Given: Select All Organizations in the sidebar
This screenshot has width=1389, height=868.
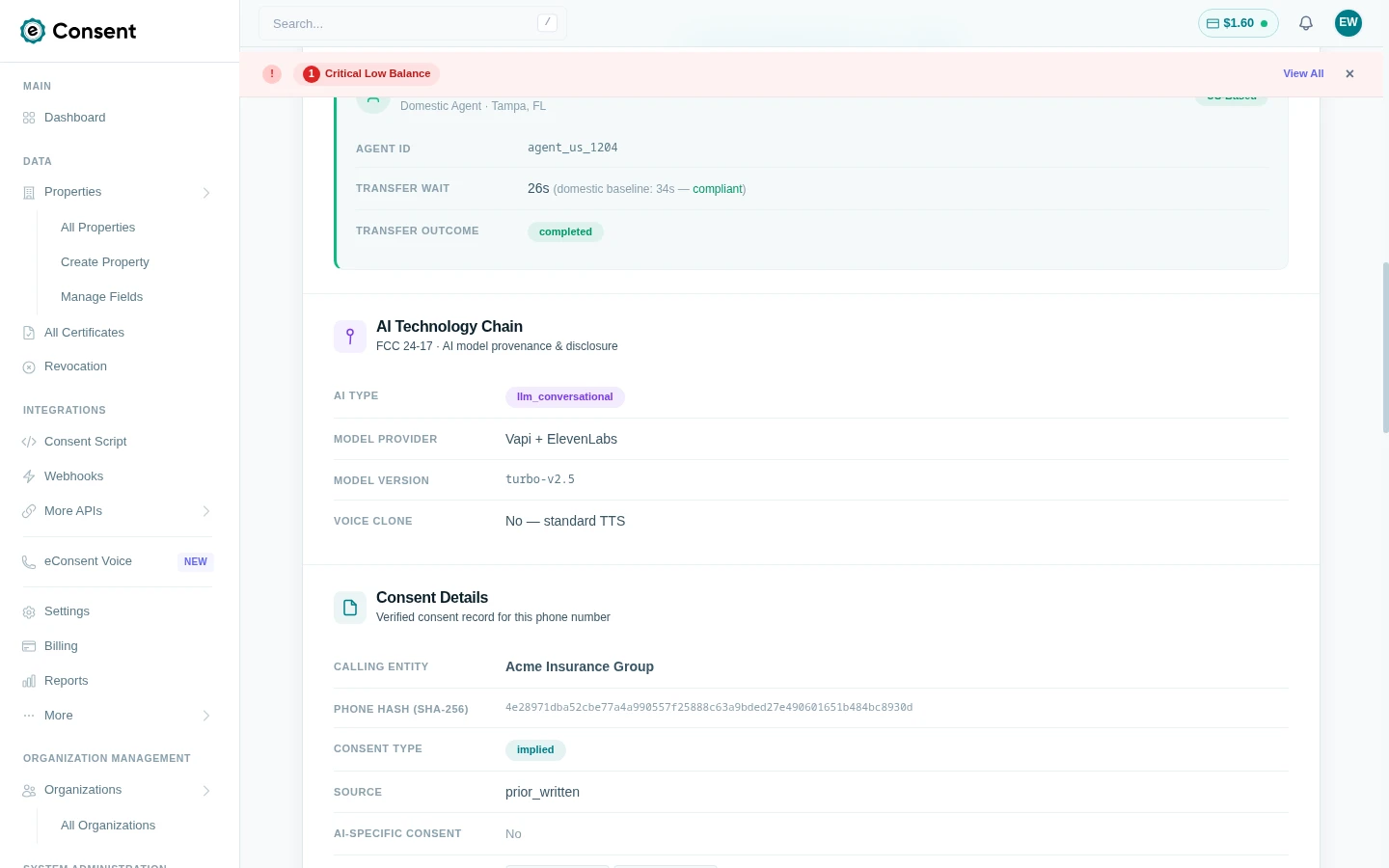Looking at the screenshot, I should pos(108,825).
